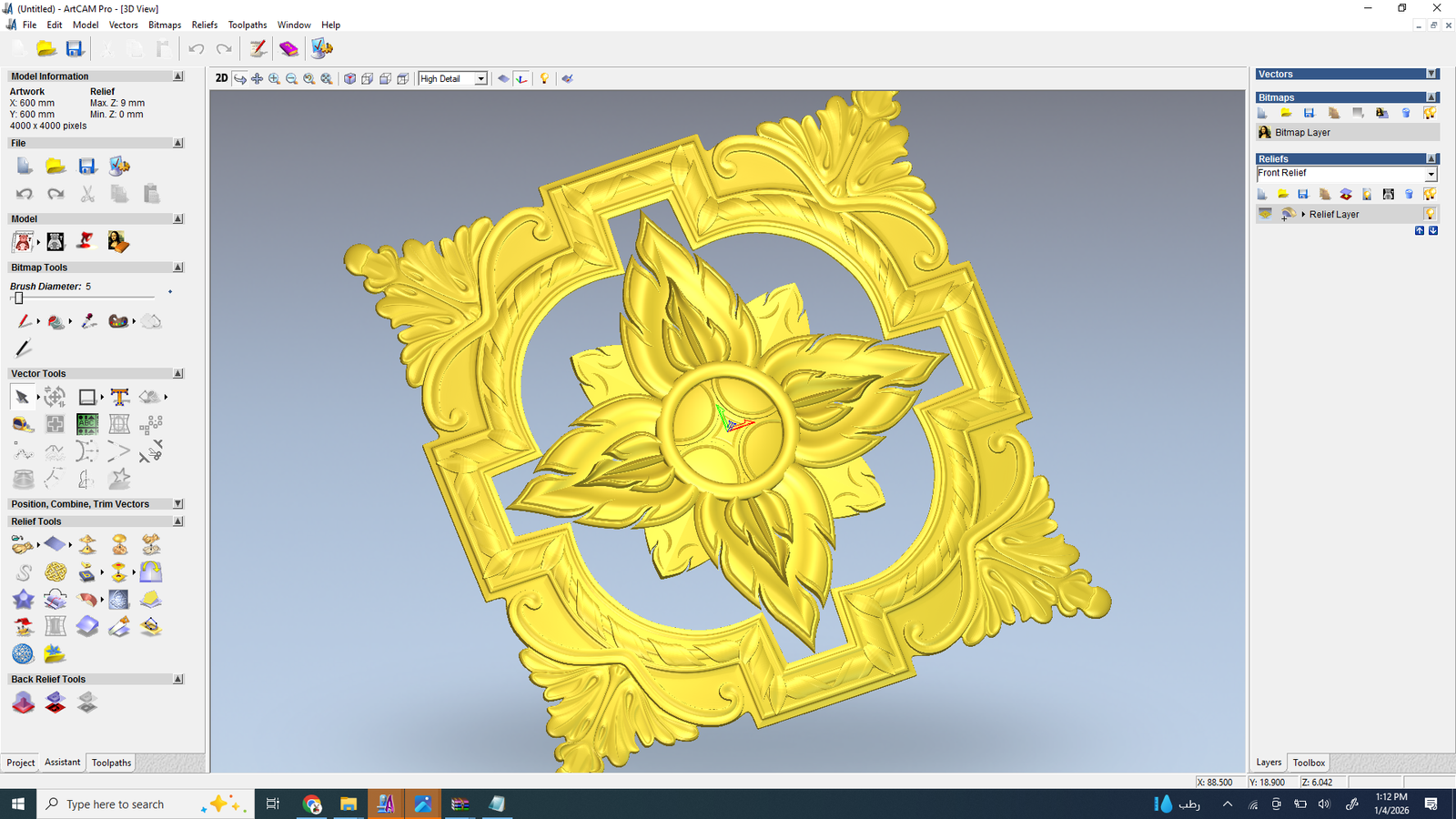Open the High Detail quality dropdown

point(480,79)
